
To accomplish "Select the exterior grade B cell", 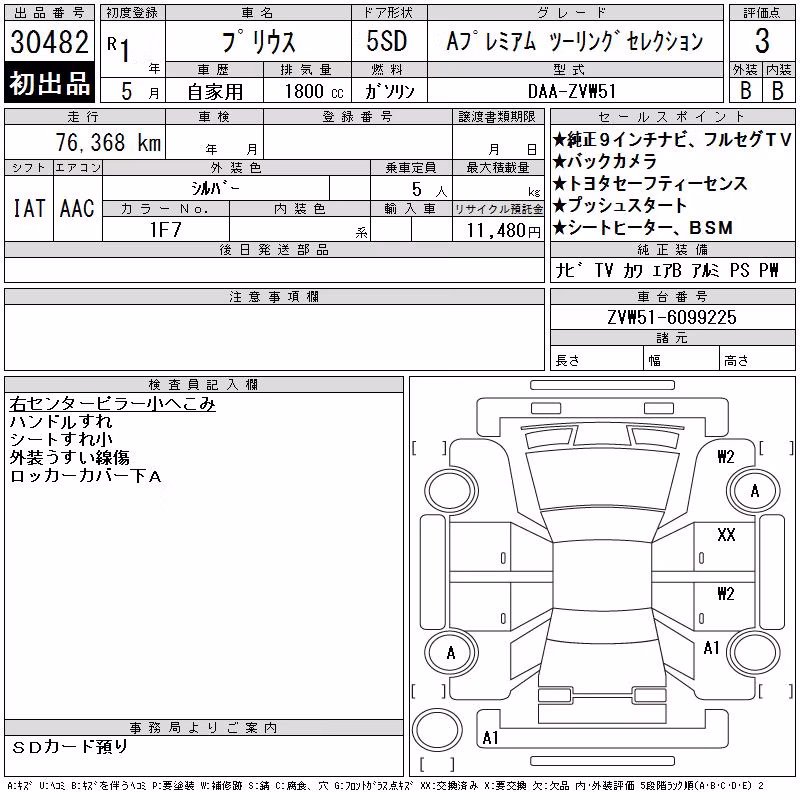I will tap(745, 90).
